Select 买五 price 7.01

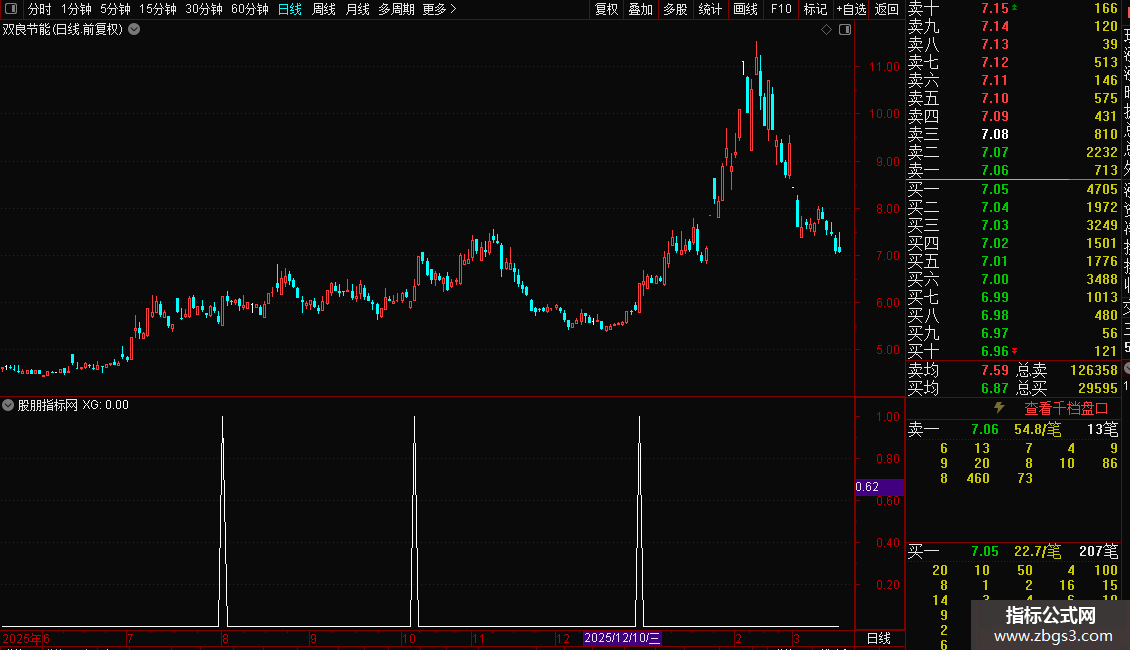tap(995, 261)
